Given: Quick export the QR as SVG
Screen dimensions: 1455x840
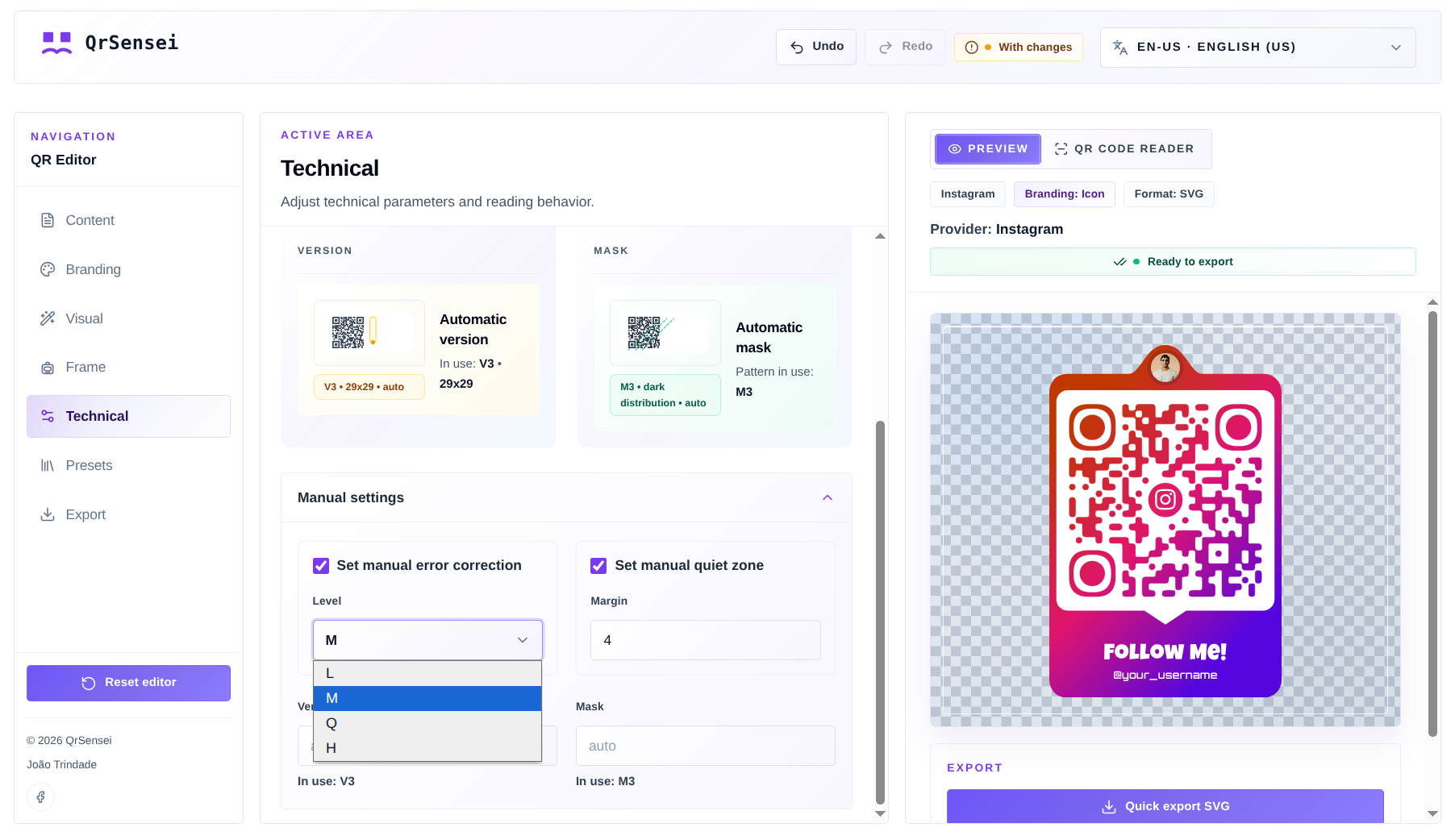Looking at the screenshot, I should click(x=1165, y=806).
